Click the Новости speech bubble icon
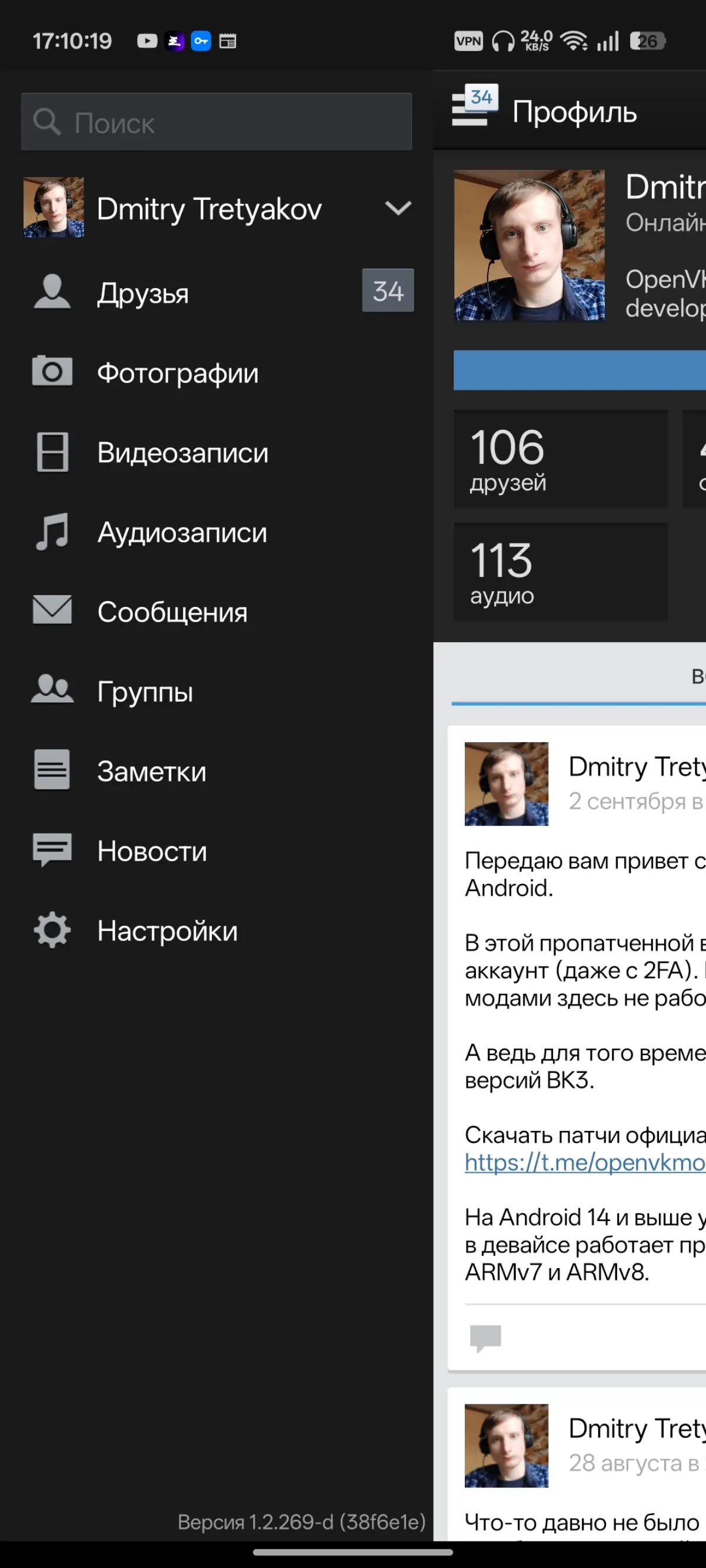Screen dimensions: 706x1568 (x=52, y=850)
